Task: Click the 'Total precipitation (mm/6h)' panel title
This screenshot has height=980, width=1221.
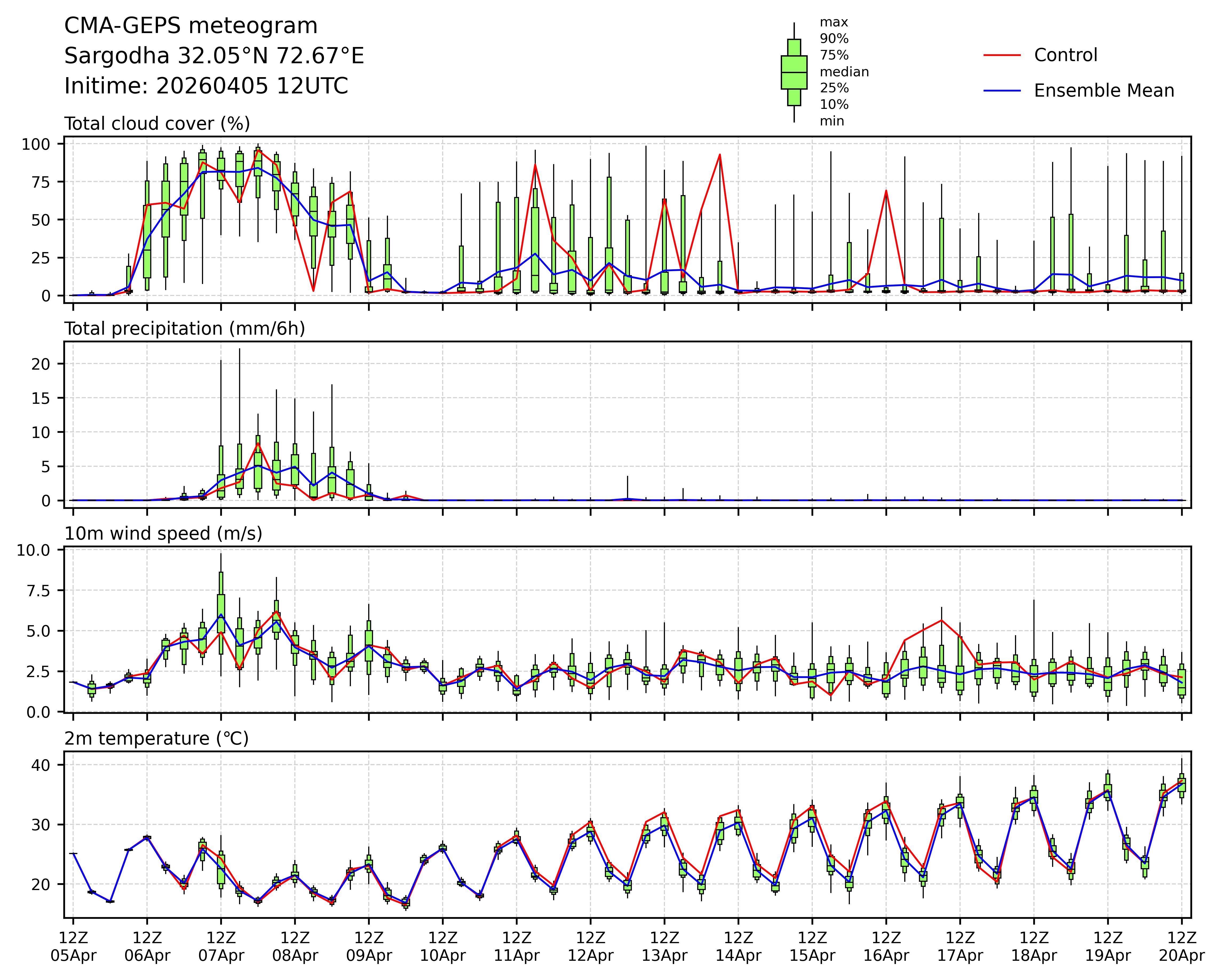Action: [x=185, y=329]
